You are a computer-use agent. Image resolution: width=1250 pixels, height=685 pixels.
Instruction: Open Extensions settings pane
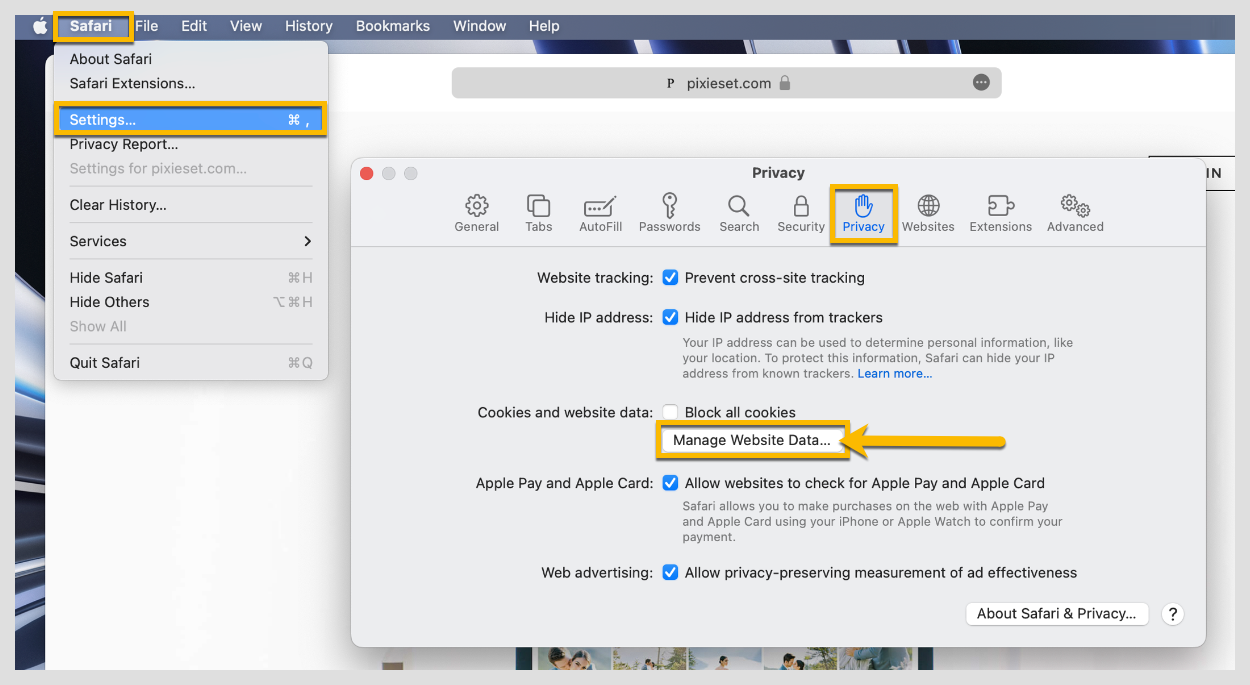(x=1000, y=213)
